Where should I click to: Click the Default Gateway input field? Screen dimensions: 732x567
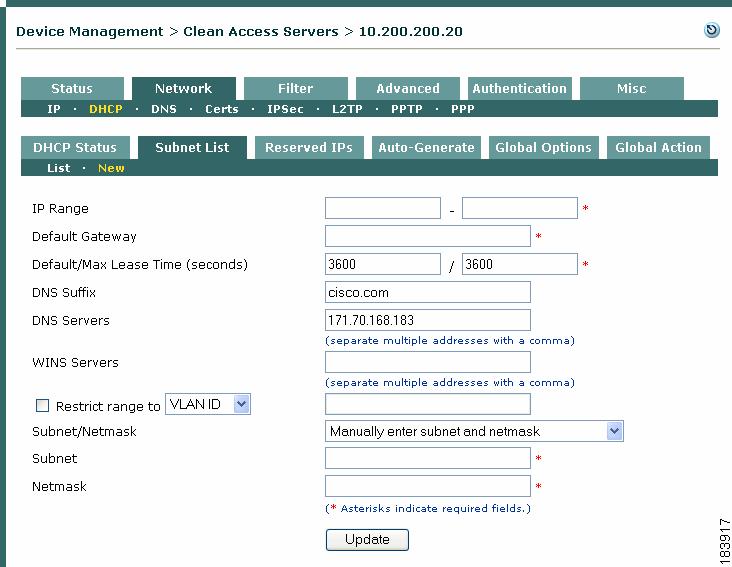[428, 236]
